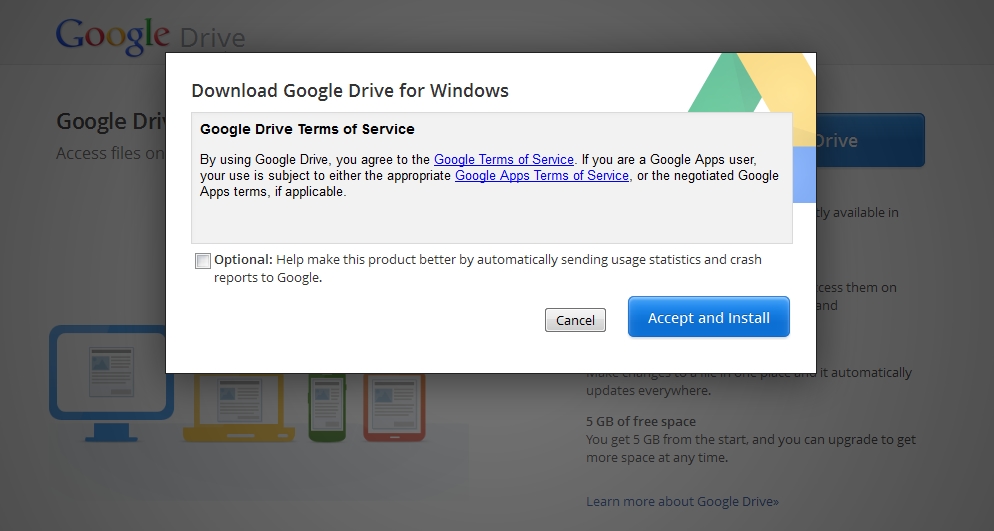Open the Google Terms of Service link
Image resolution: width=994 pixels, height=531 pixels.
(x=503, y=160)
